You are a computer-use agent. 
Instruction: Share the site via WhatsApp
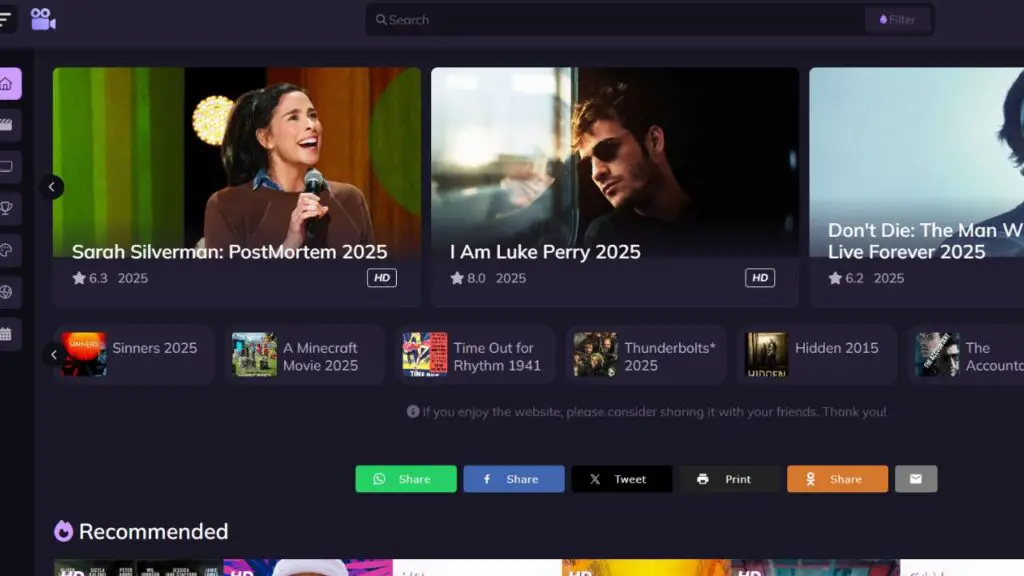click(x=406, y=479)
